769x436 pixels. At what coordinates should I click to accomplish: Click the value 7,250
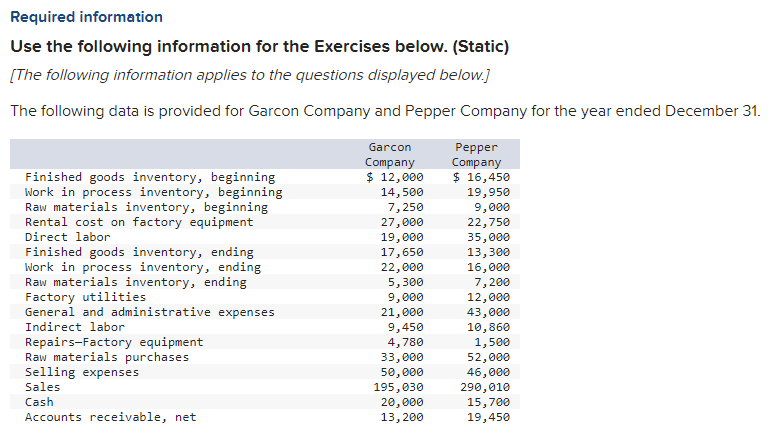(x=406, y=207)
